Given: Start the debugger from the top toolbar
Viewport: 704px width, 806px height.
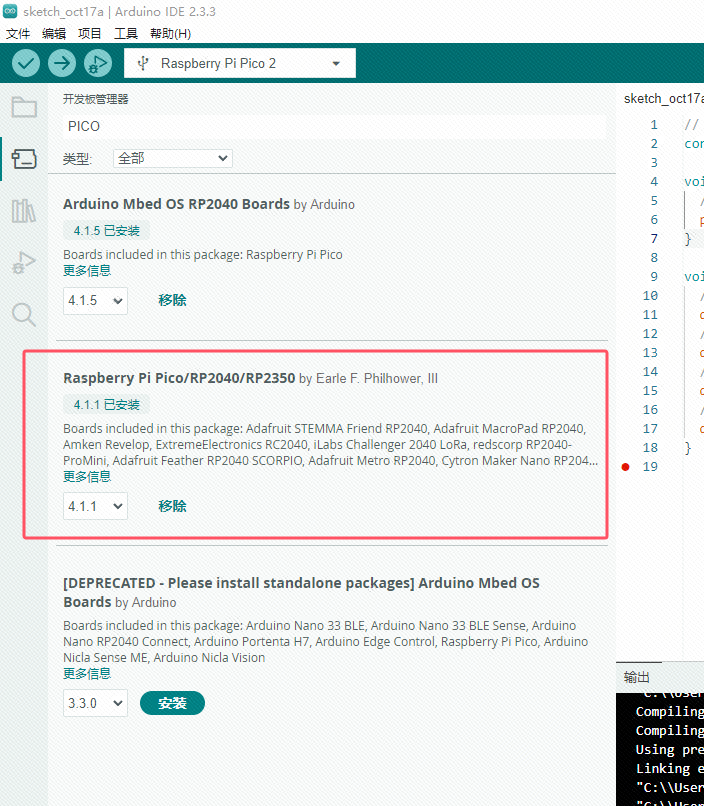Looking at the screenshot, I should (x=97, y=63).
